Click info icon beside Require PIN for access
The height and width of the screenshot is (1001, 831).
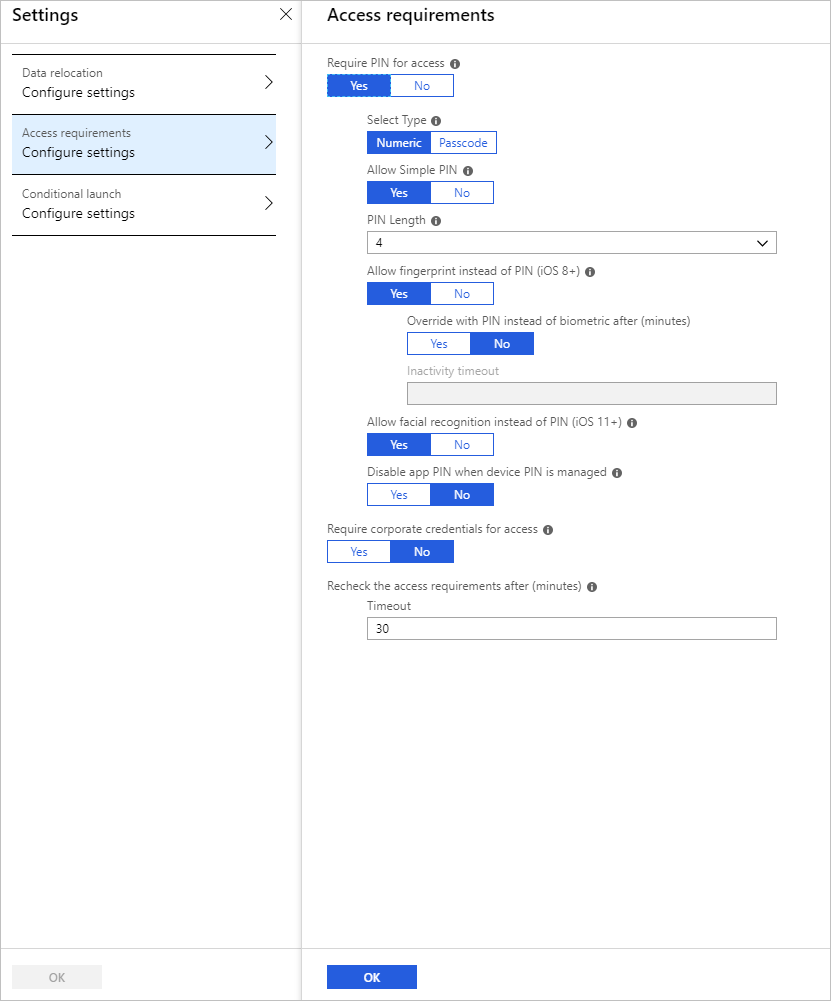[x=455, y=63]
